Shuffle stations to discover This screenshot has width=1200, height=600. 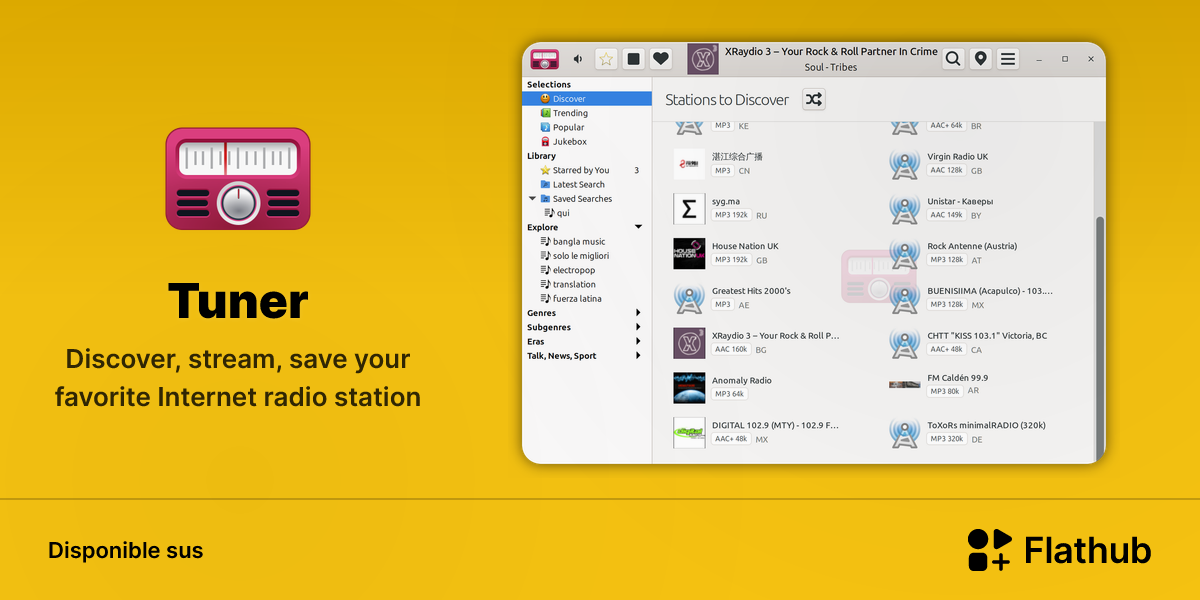814,99
